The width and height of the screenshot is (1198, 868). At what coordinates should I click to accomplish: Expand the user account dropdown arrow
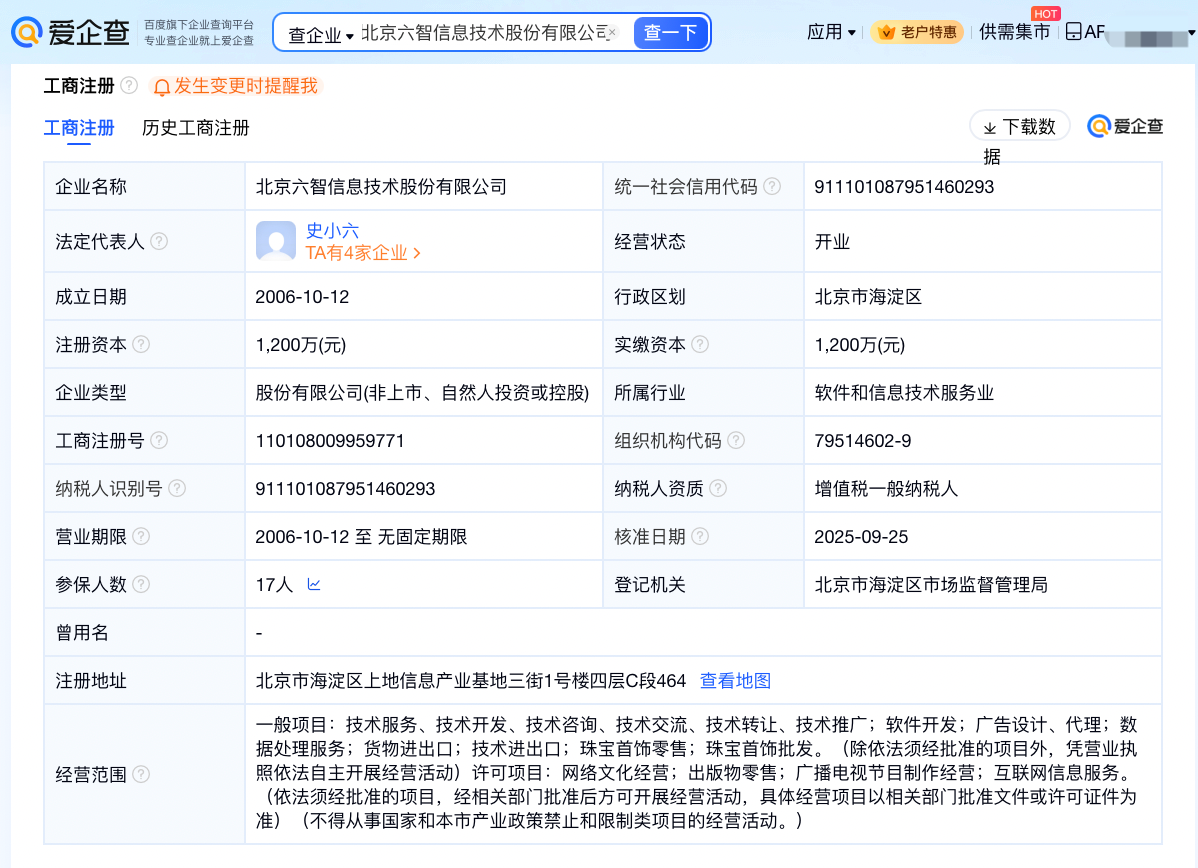(x=1190, y=34)
